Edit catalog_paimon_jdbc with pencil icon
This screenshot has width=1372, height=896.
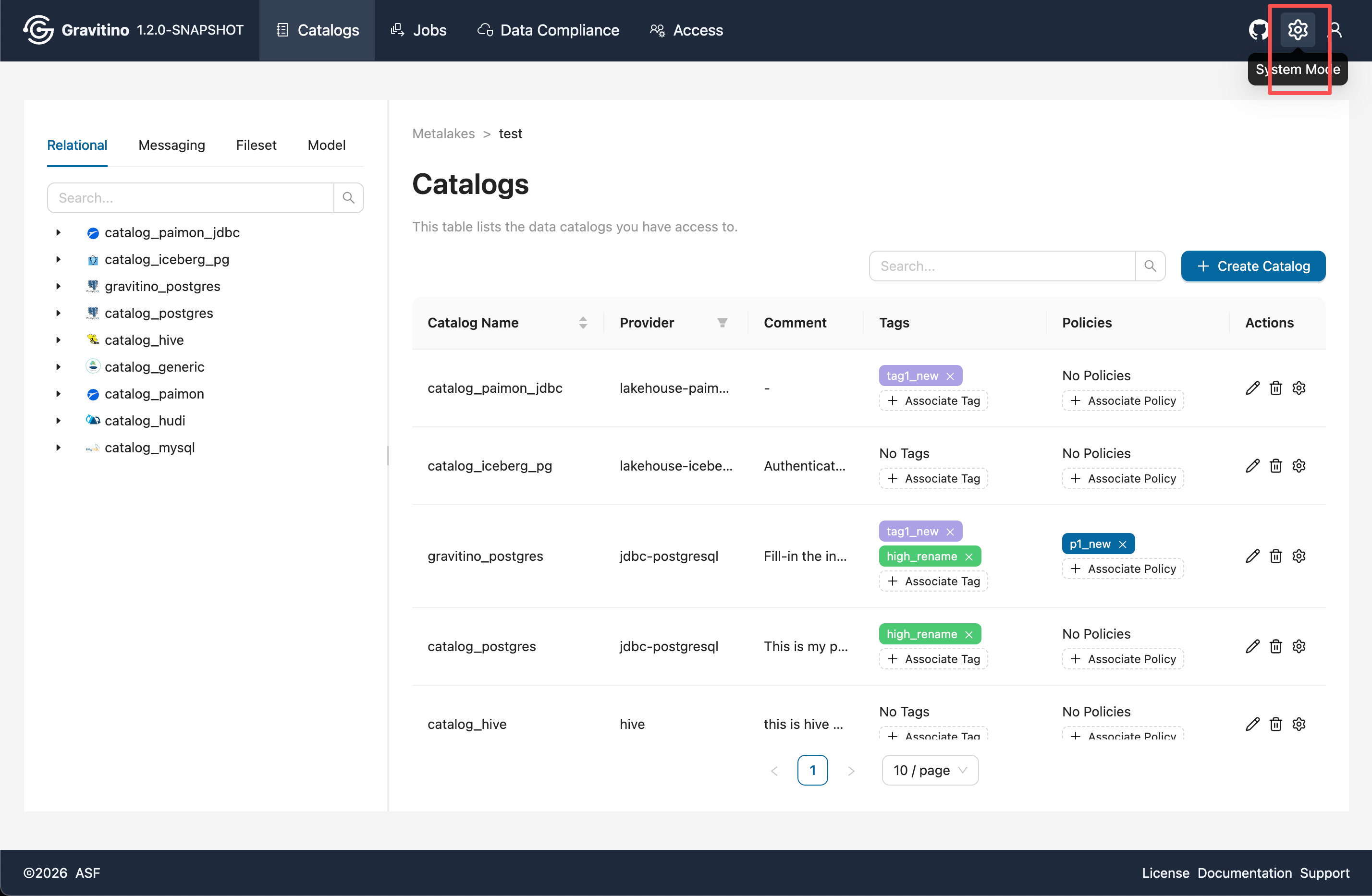point(1252,388)
